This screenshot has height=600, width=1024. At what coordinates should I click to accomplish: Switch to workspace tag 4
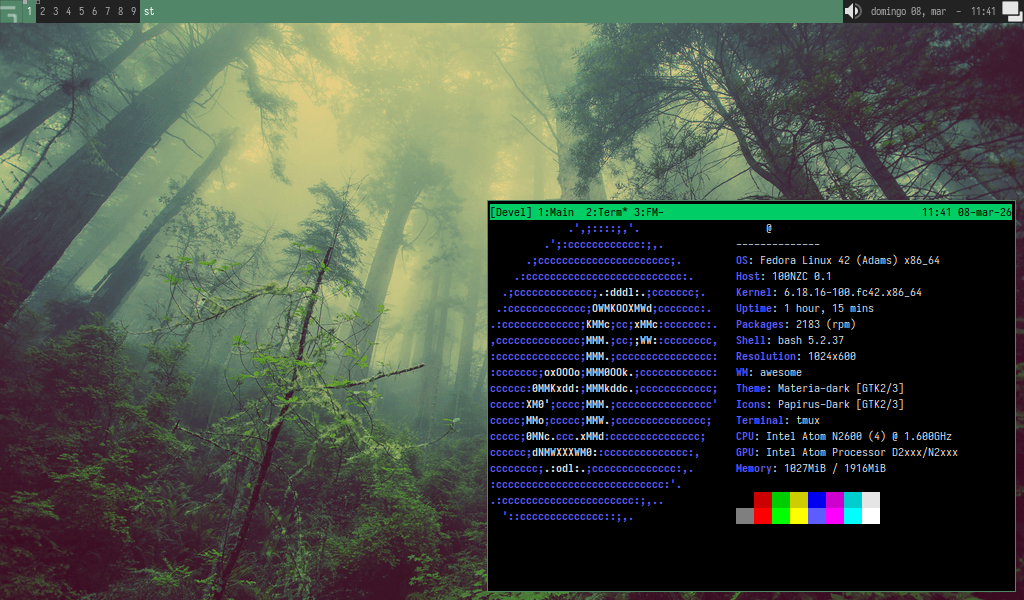coord(69,11)
